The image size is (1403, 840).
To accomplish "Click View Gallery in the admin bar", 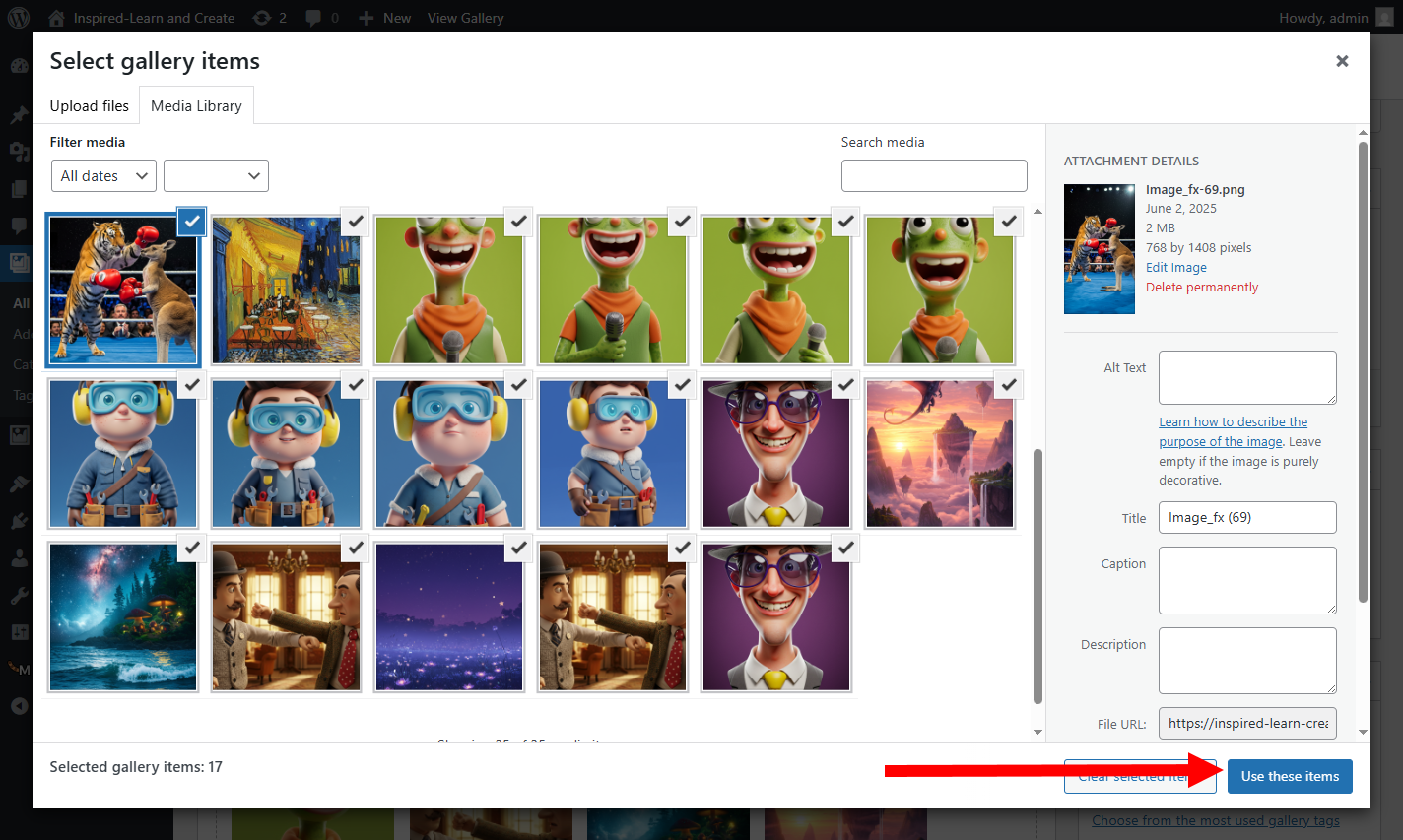I will tap(465, 18).
